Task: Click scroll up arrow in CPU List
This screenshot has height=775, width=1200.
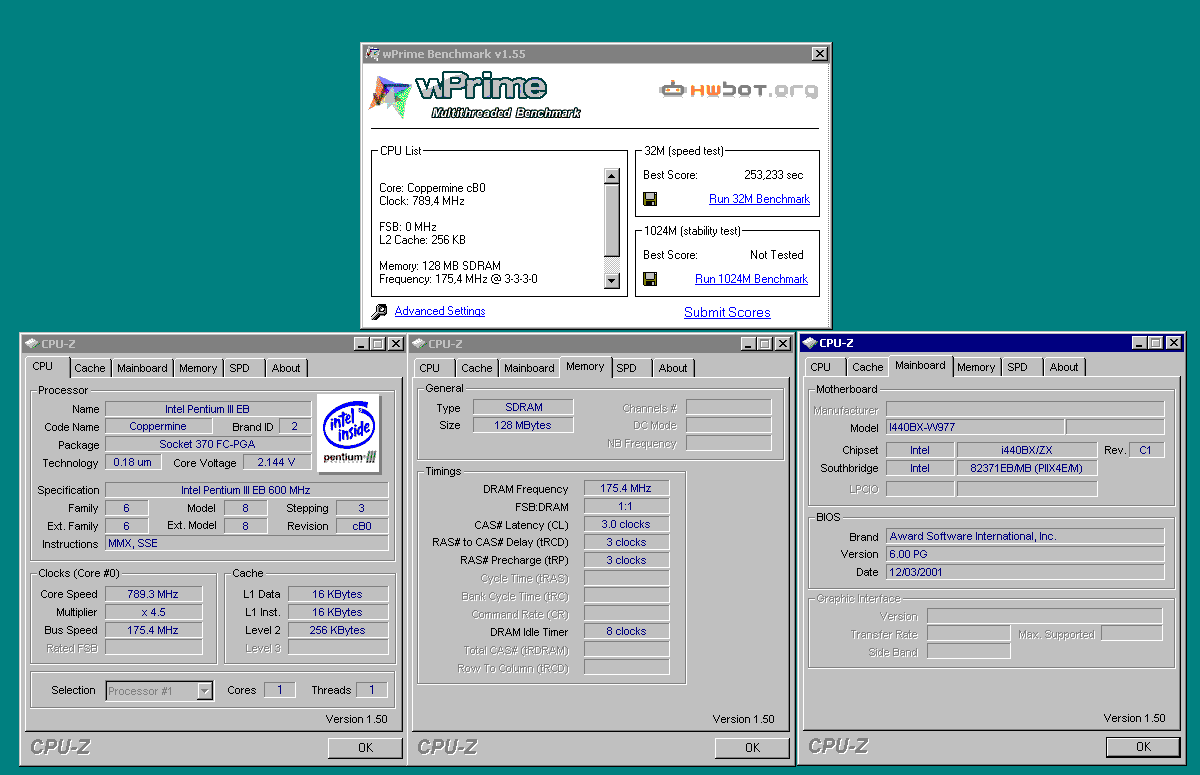Action: (612, 177)
